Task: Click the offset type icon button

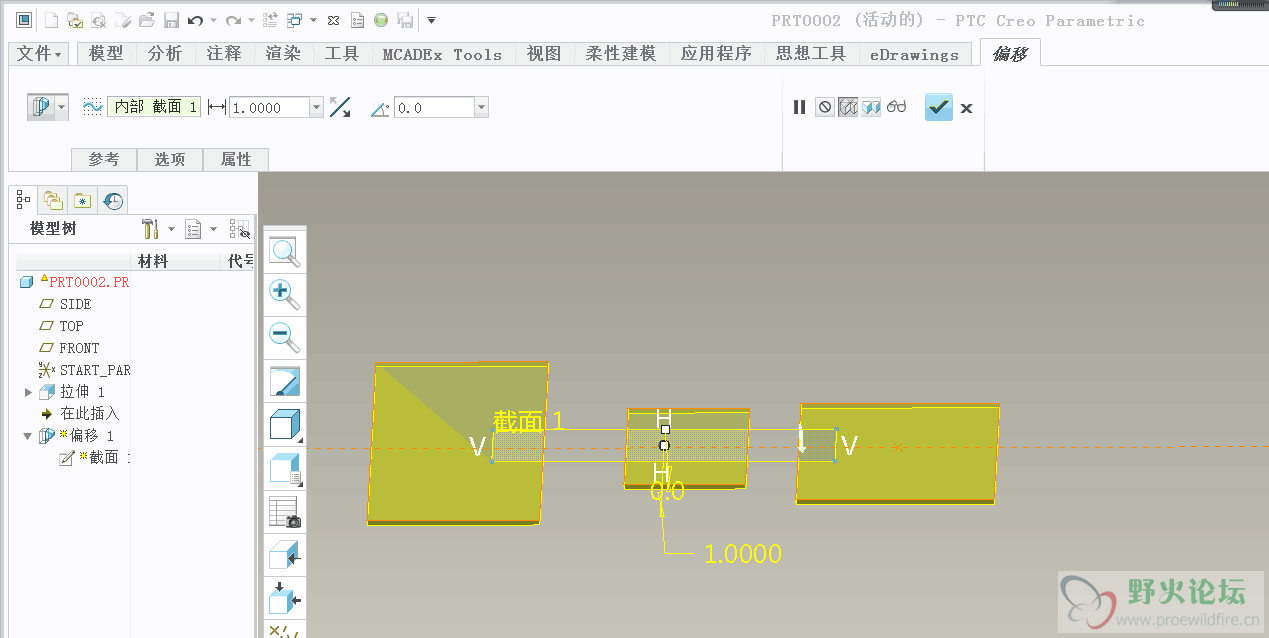Action: point(41,107)
